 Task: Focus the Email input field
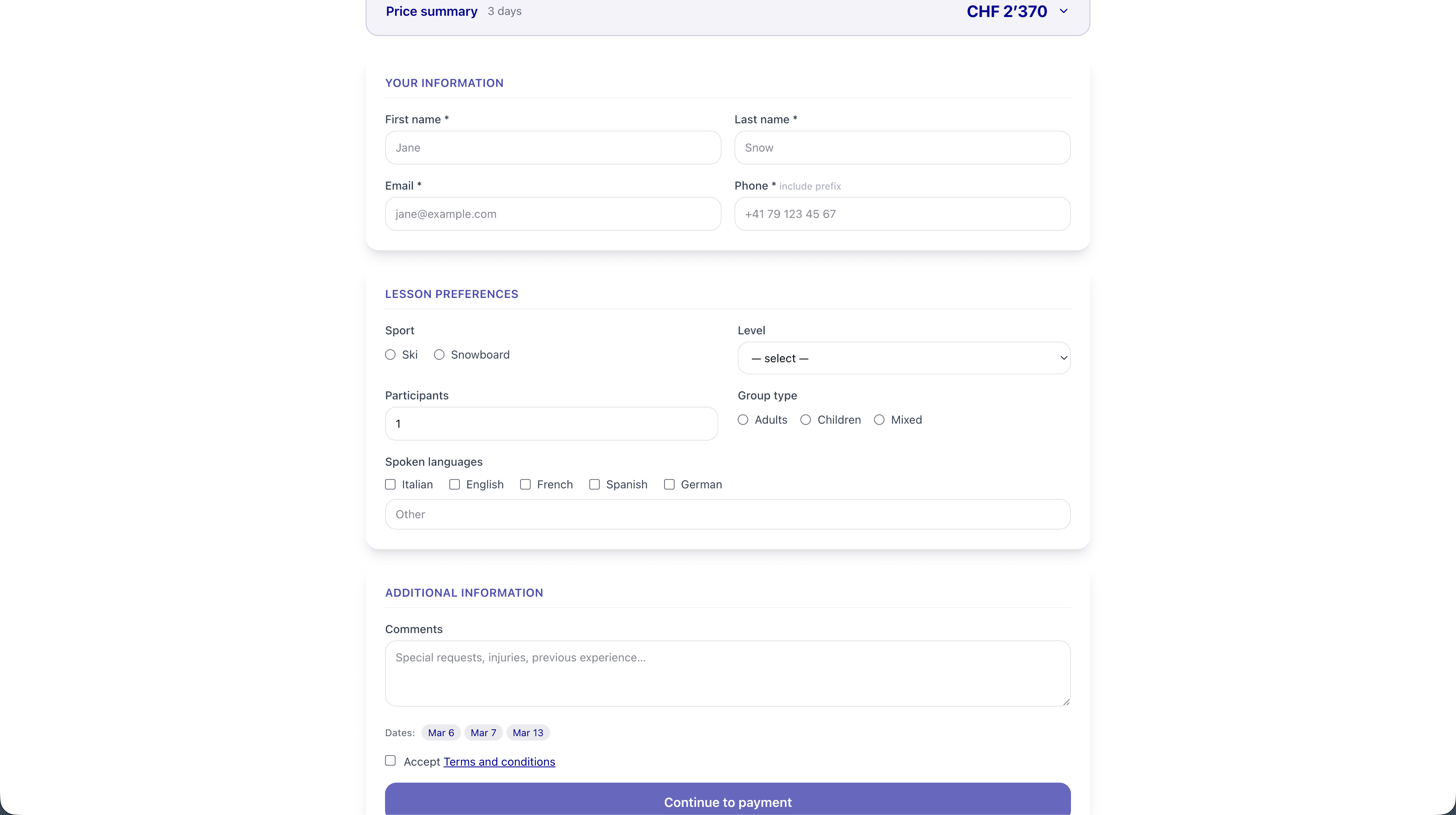click(552, 213)
